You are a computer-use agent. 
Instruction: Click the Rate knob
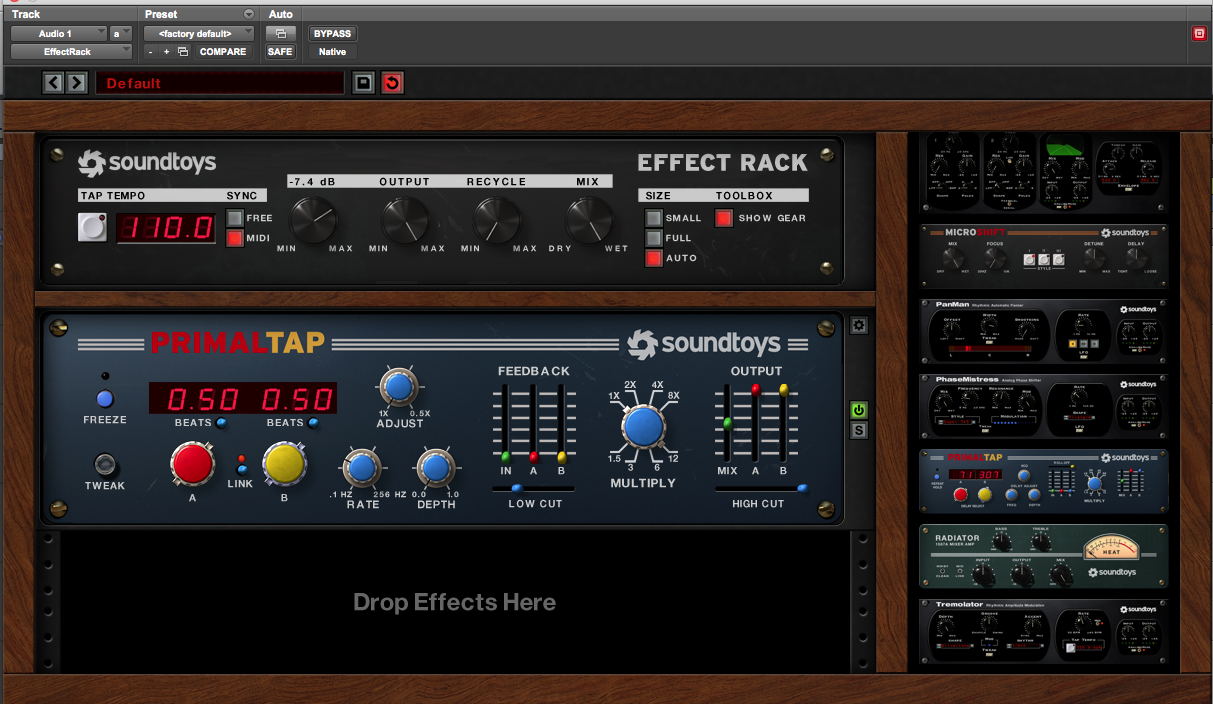coord(363,467)
